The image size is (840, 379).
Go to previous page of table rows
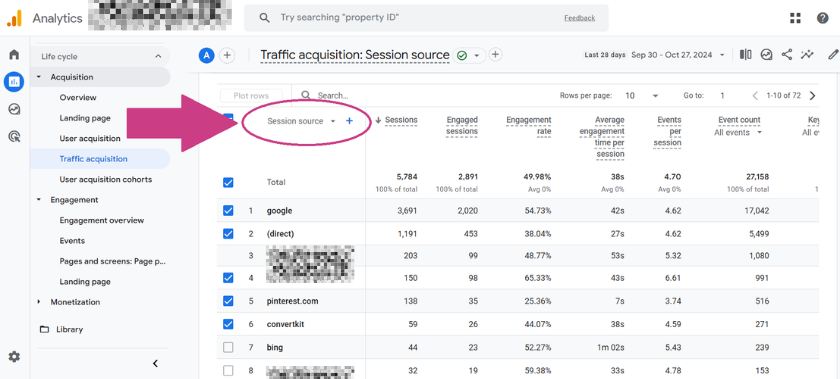(755, 95)
